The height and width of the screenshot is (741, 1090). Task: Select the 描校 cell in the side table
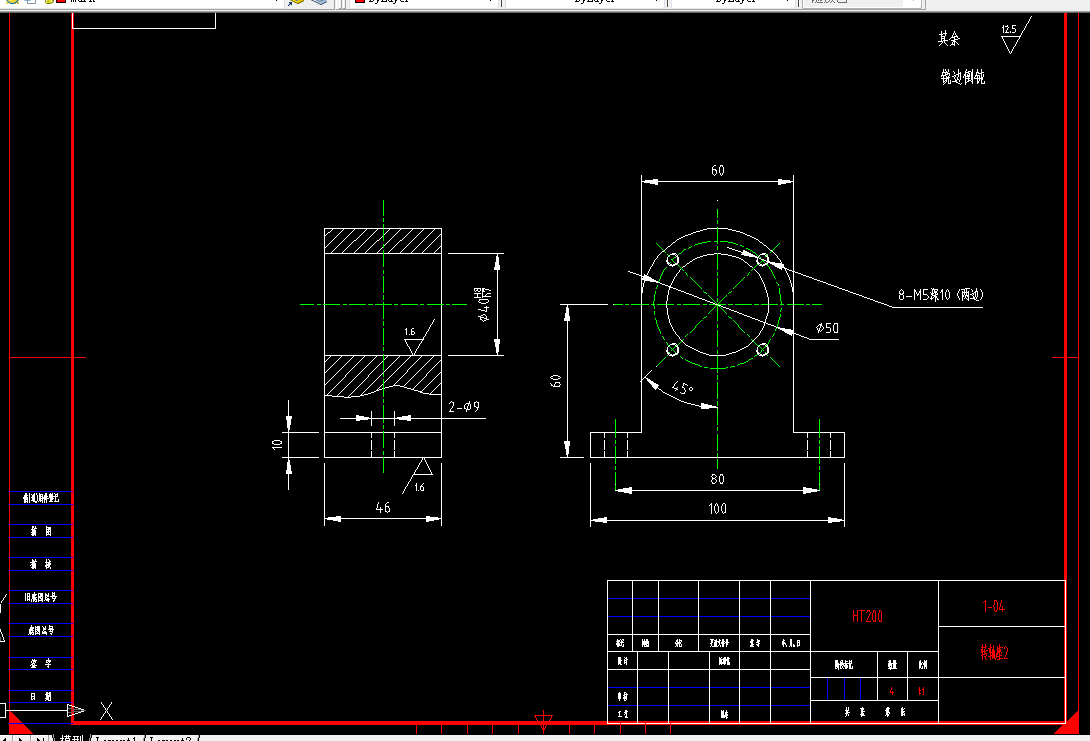[41, 564]
